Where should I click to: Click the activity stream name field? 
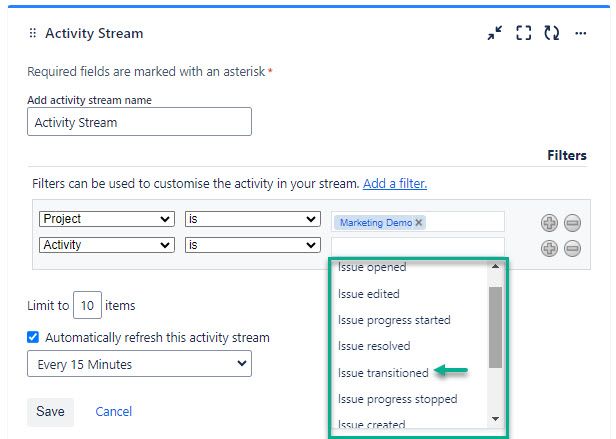(x=139, y=122)
